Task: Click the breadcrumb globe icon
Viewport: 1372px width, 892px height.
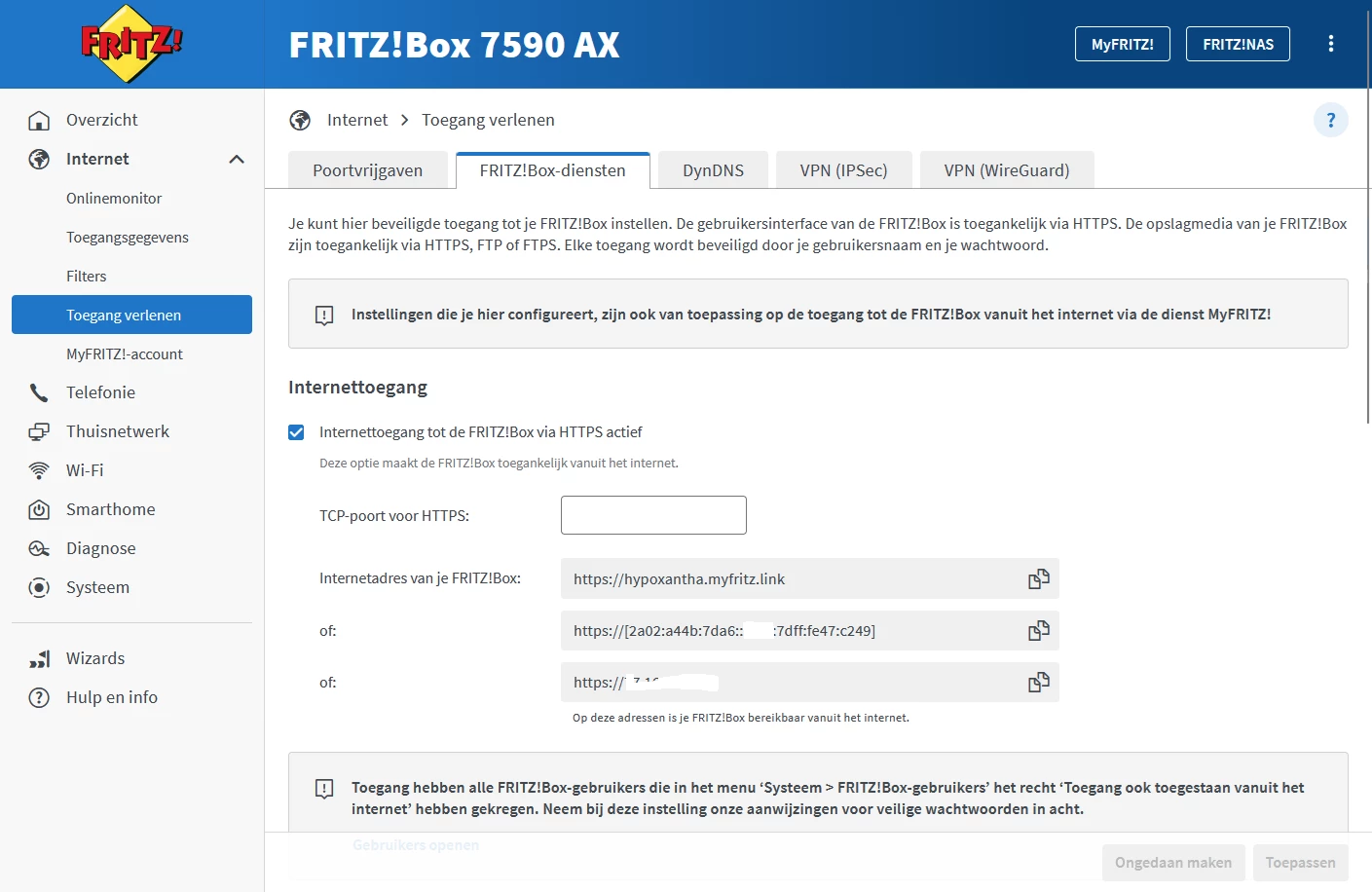Action: 300,120
